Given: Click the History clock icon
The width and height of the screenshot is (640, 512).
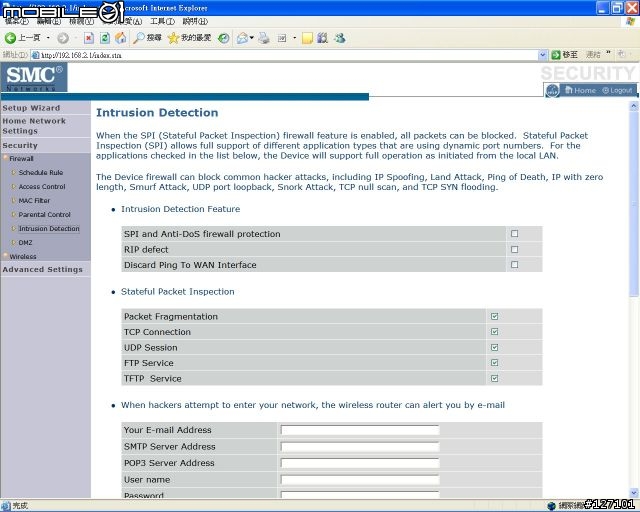Looking at the screenshot, I should tap(223, 38).
